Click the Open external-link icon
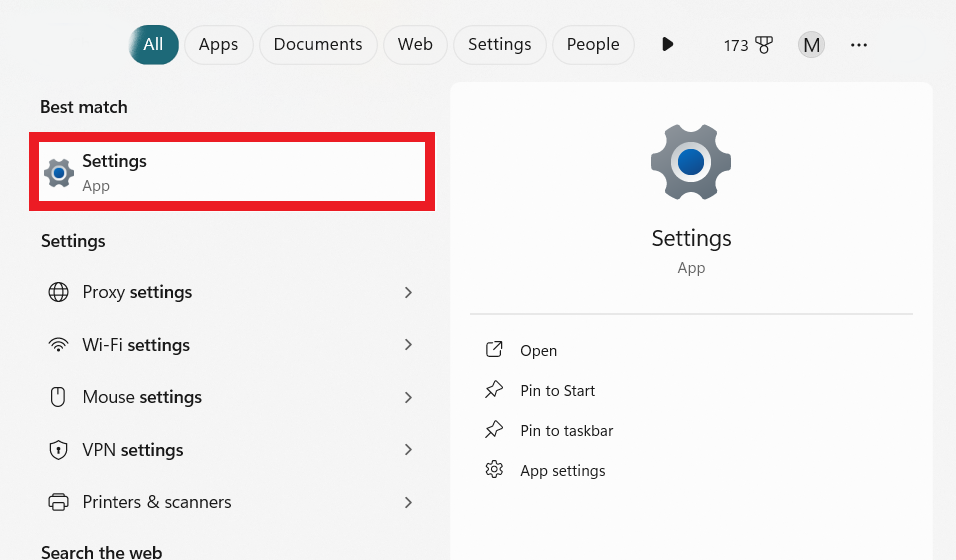The image size is (956, 560). [x=494, y=349]
